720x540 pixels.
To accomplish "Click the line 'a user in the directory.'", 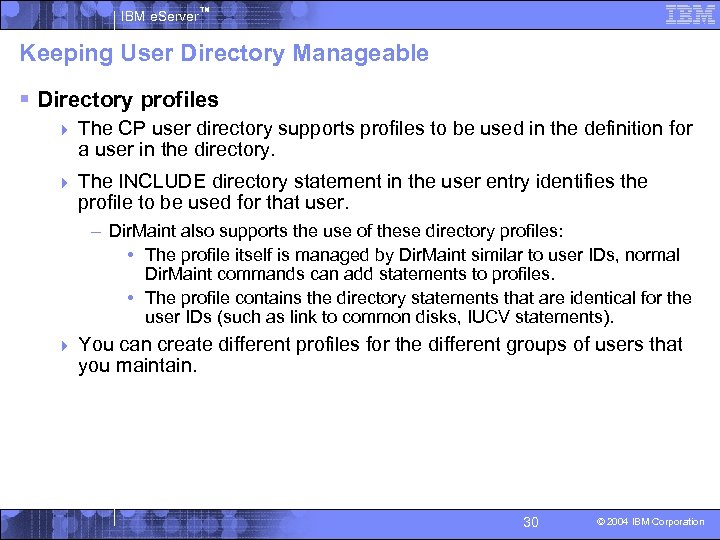I will tap(176, 150).
